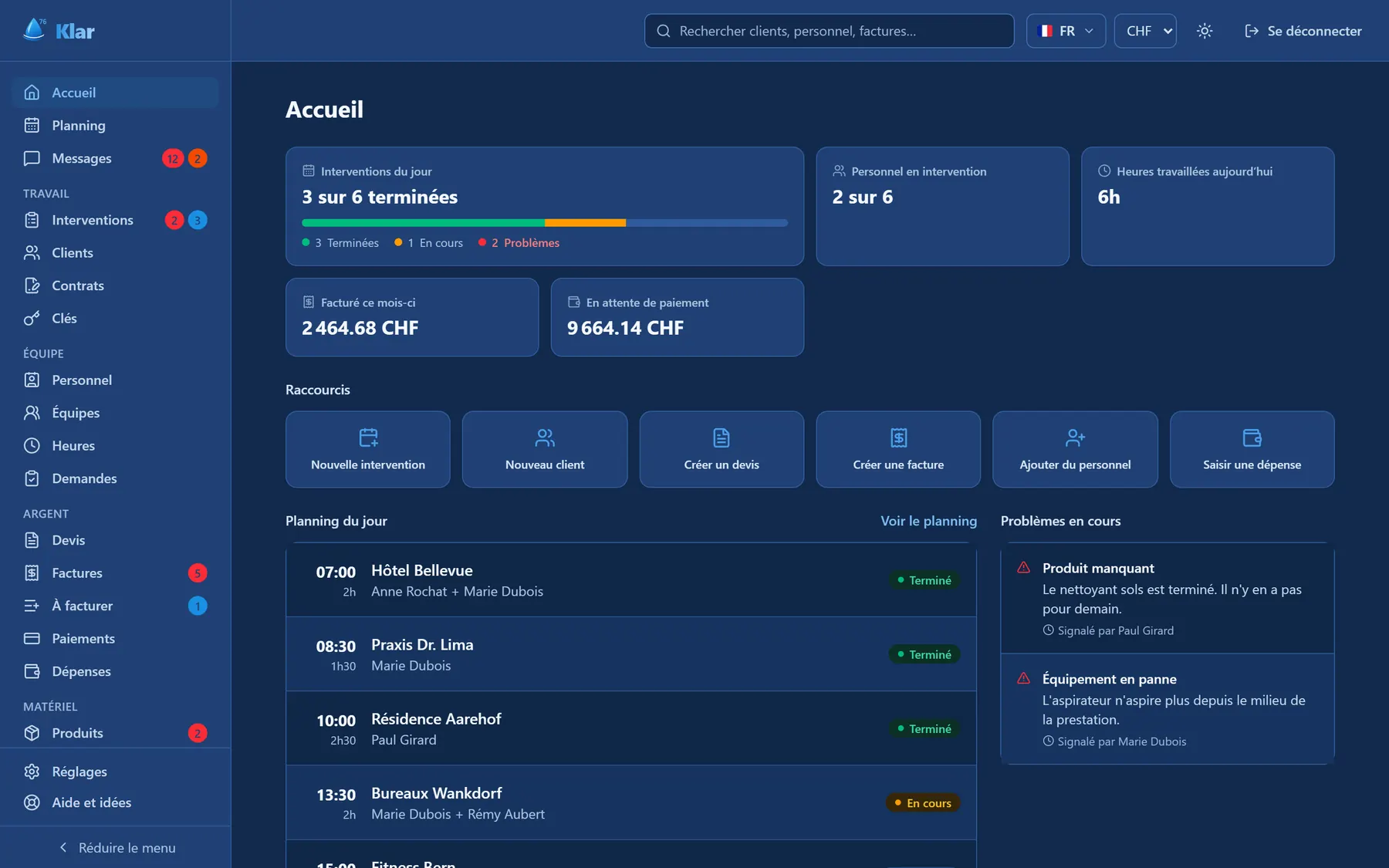Open the Produit manquant problem
The width and height of the screenshot is (1389, 868).
[1168, 599]
